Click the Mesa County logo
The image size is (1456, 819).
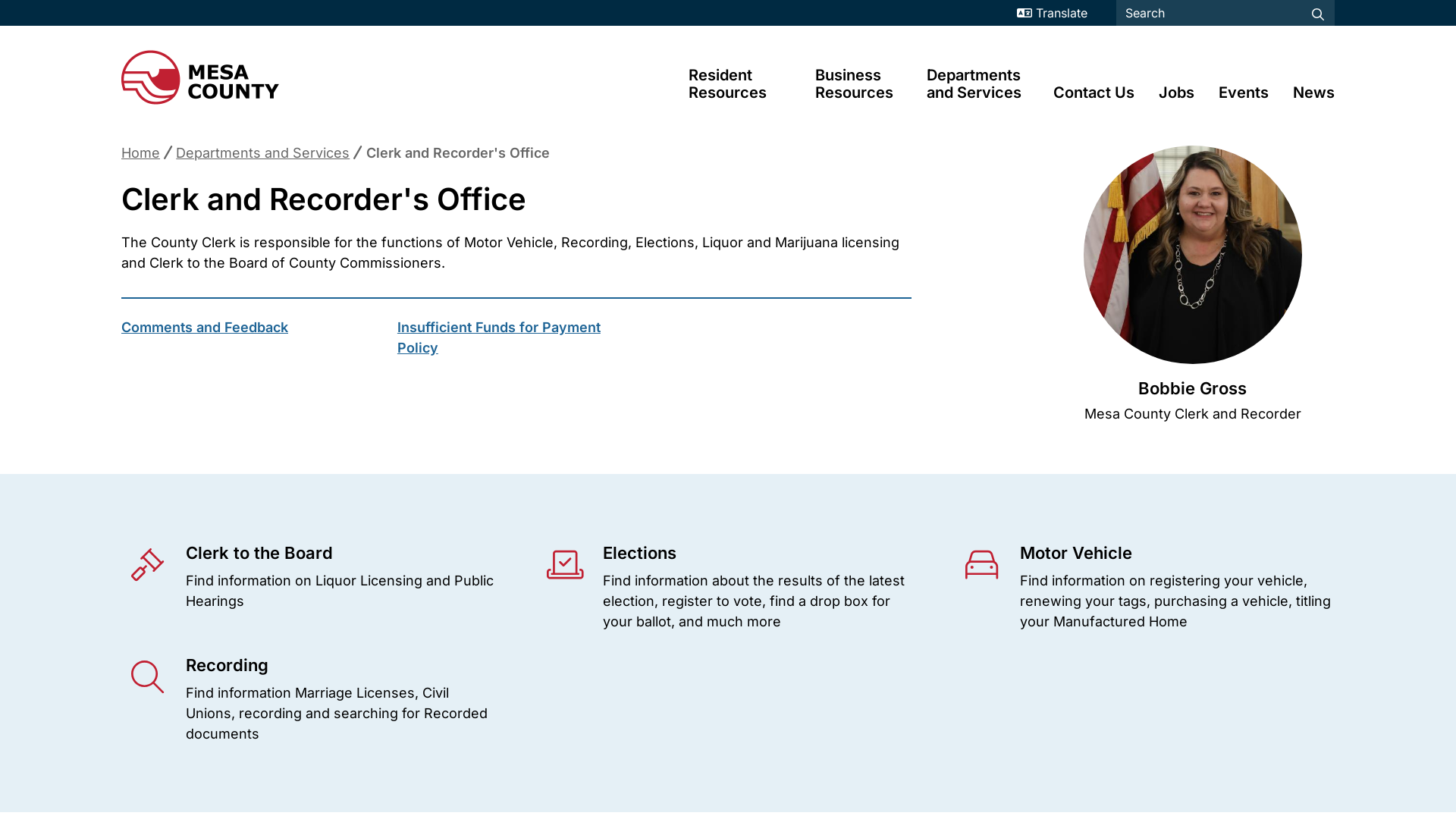[200, 77]
